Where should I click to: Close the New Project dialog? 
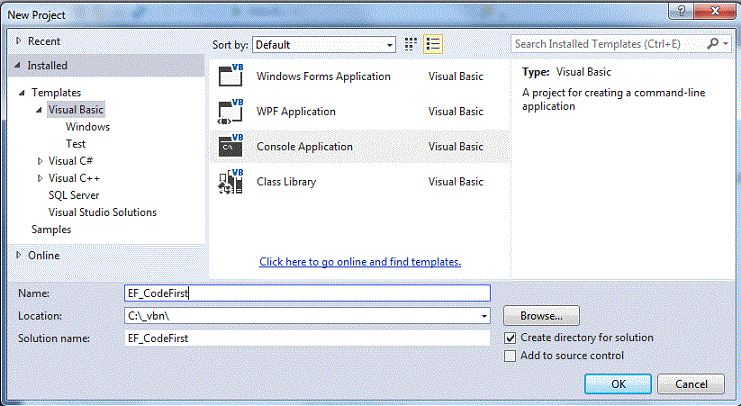point(715,10)
